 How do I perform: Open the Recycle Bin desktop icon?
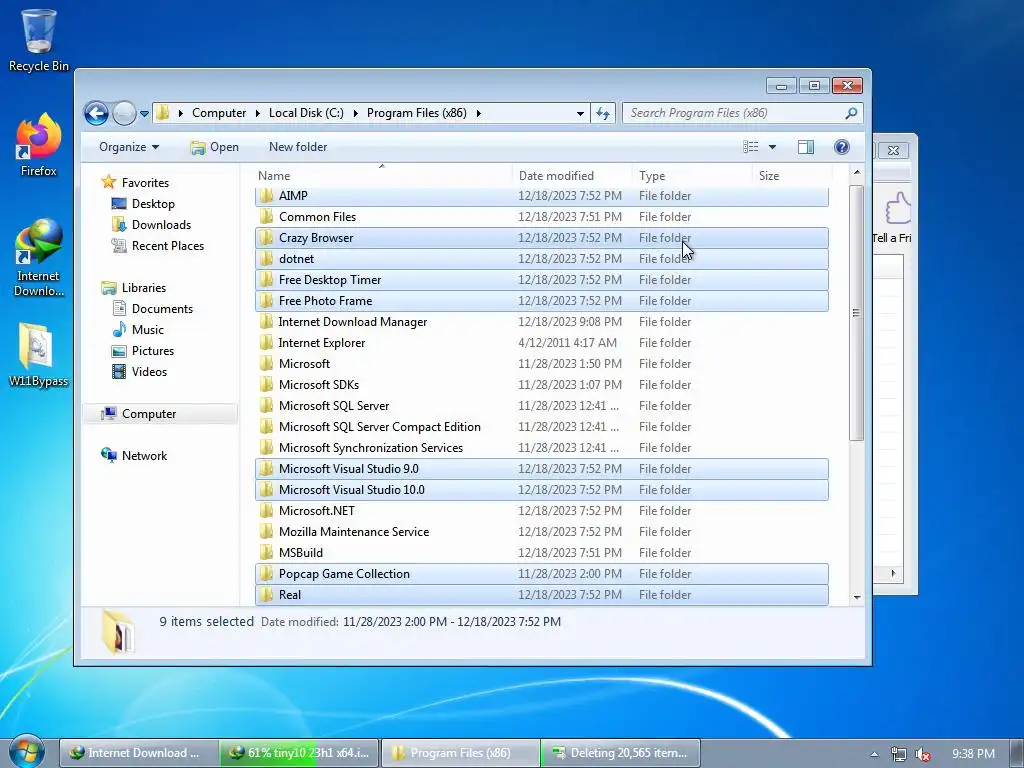click(x=39, y=40)
